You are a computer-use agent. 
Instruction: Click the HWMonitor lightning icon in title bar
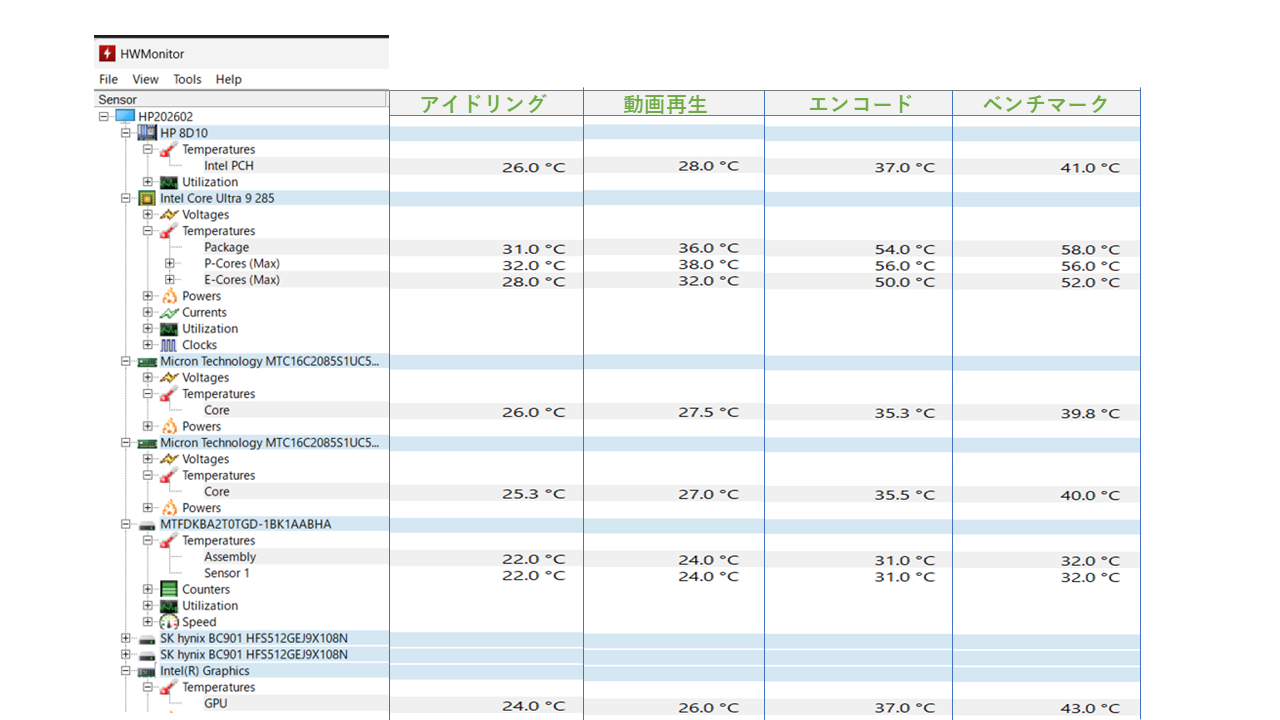[107, 54]
